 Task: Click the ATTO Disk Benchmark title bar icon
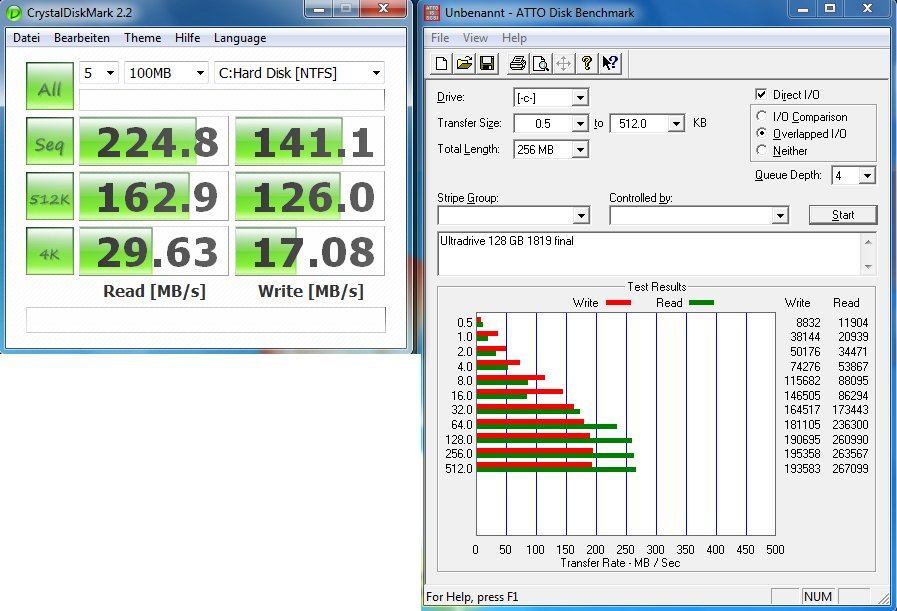click(432, 13)
